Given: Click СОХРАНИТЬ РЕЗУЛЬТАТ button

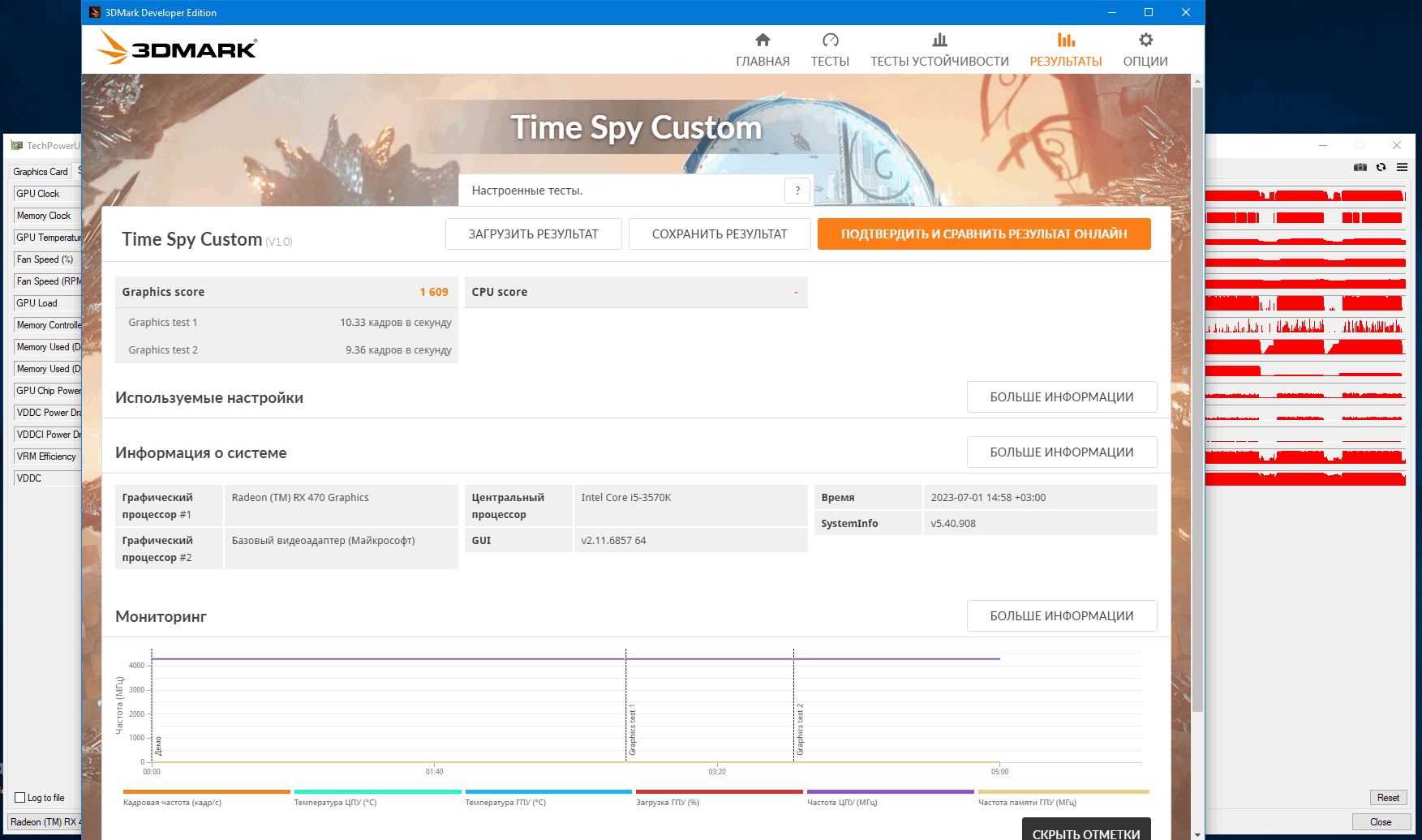Looking at the screenshot, I should pyautogui.click(x=720, y=234).
